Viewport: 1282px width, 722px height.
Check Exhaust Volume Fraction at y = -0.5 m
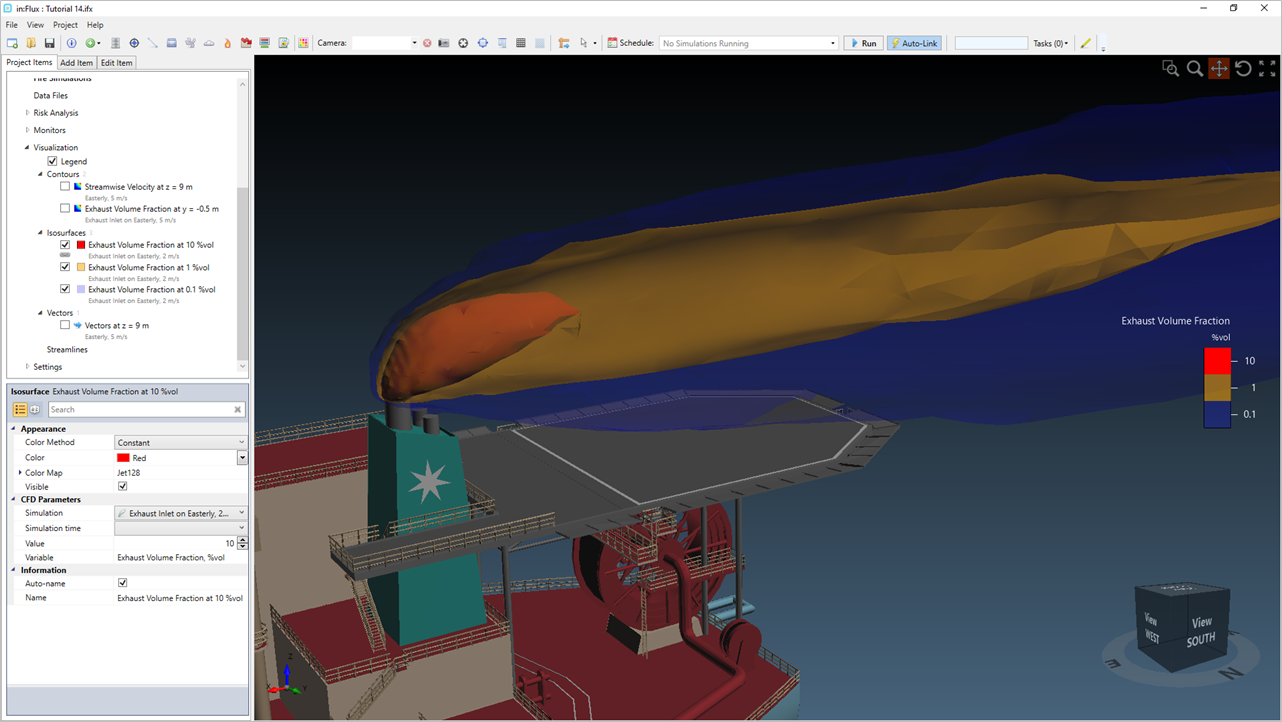coord(65,208)
